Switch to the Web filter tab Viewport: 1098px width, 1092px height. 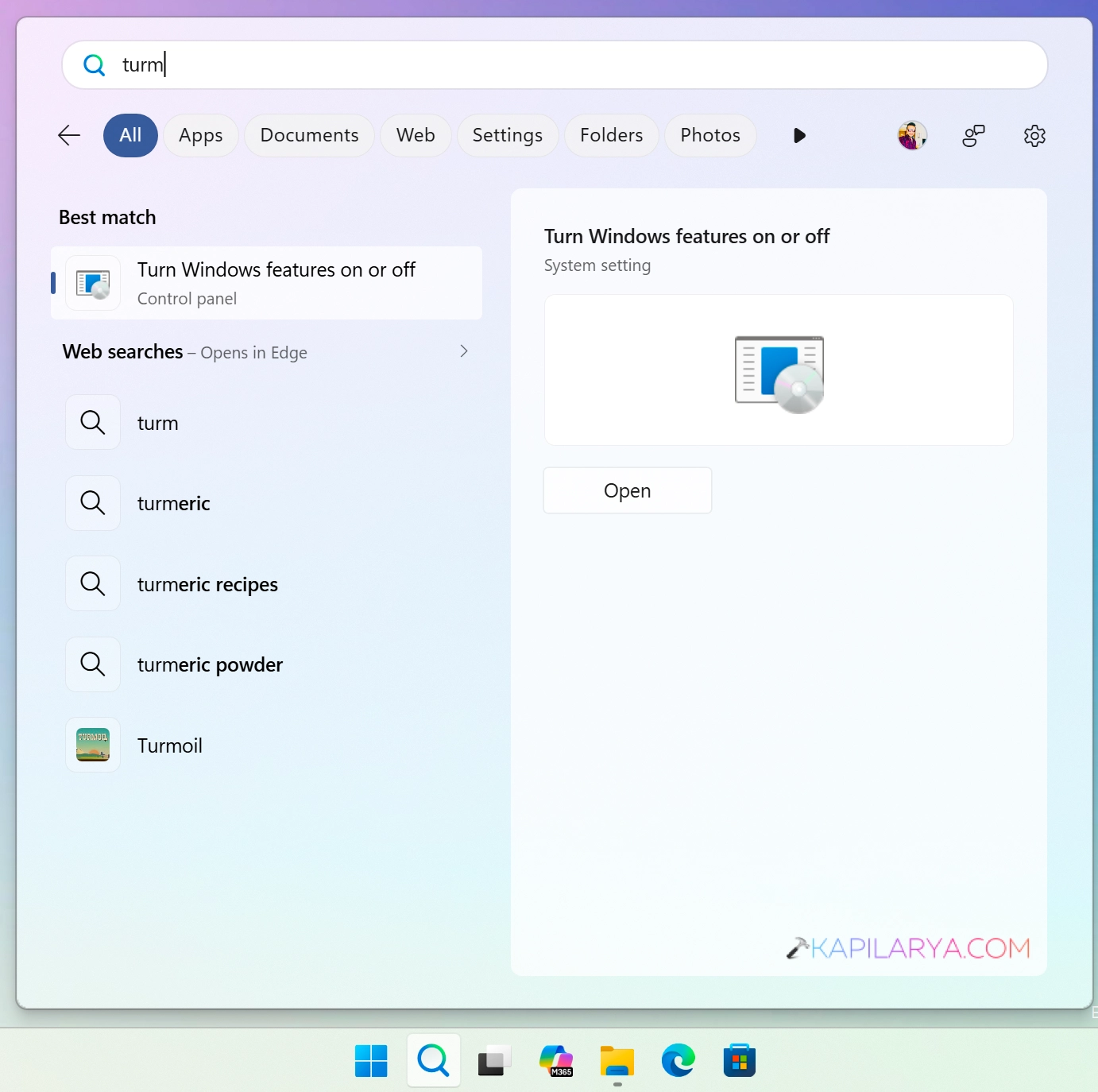click(416, 135)
